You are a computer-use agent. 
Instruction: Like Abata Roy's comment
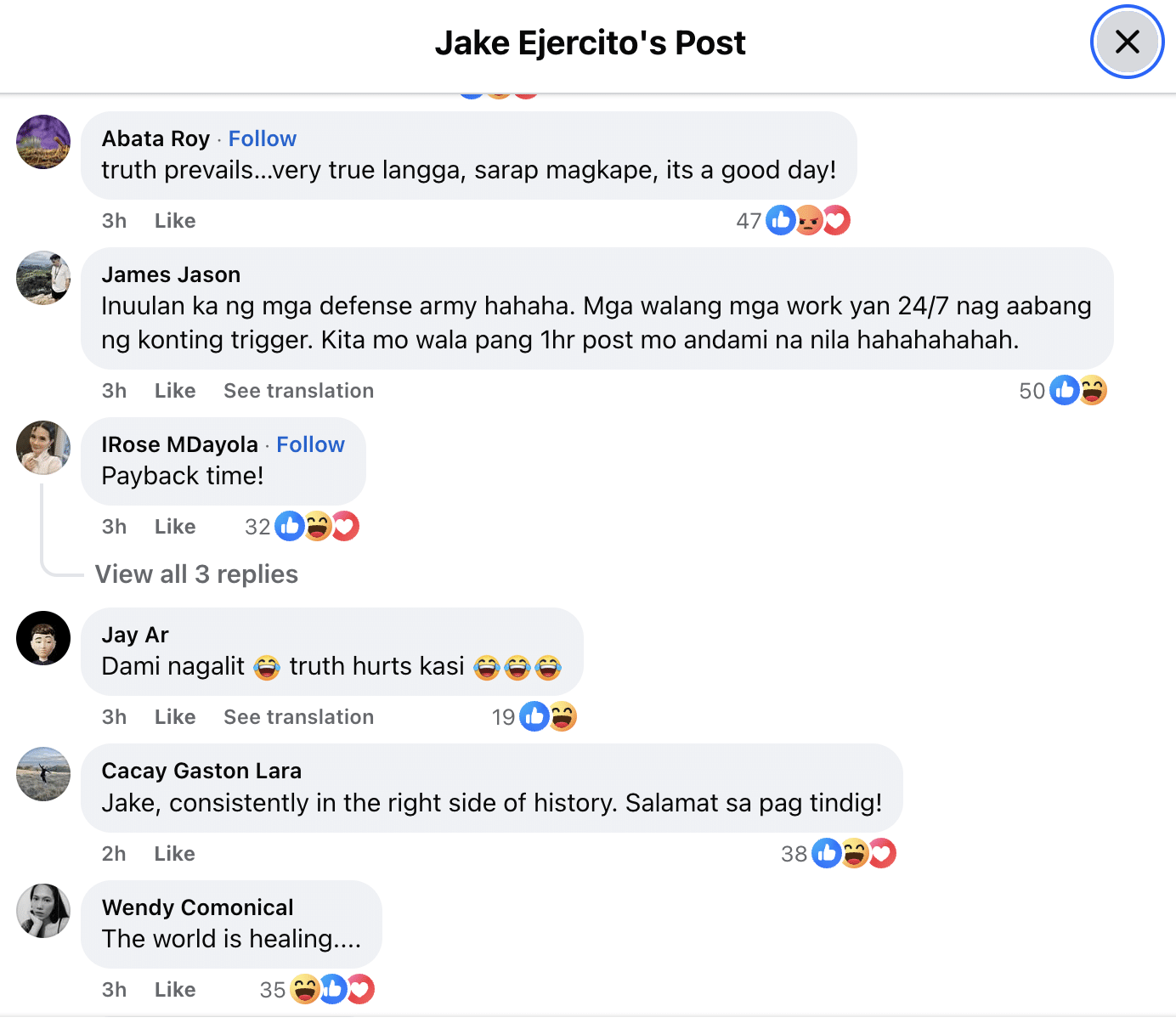coord(174,220)
